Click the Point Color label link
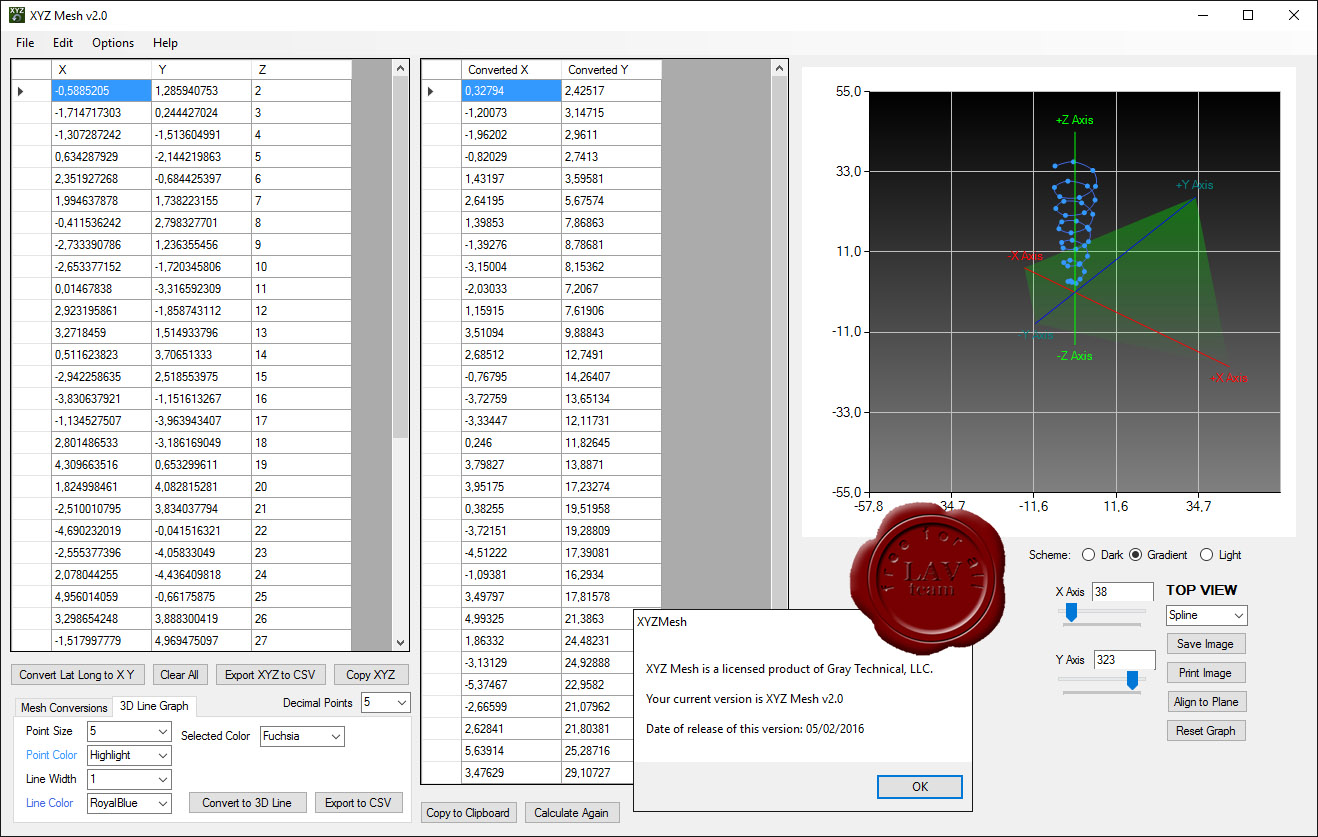This screenshot has height=837, width=1318. point(51,755)
